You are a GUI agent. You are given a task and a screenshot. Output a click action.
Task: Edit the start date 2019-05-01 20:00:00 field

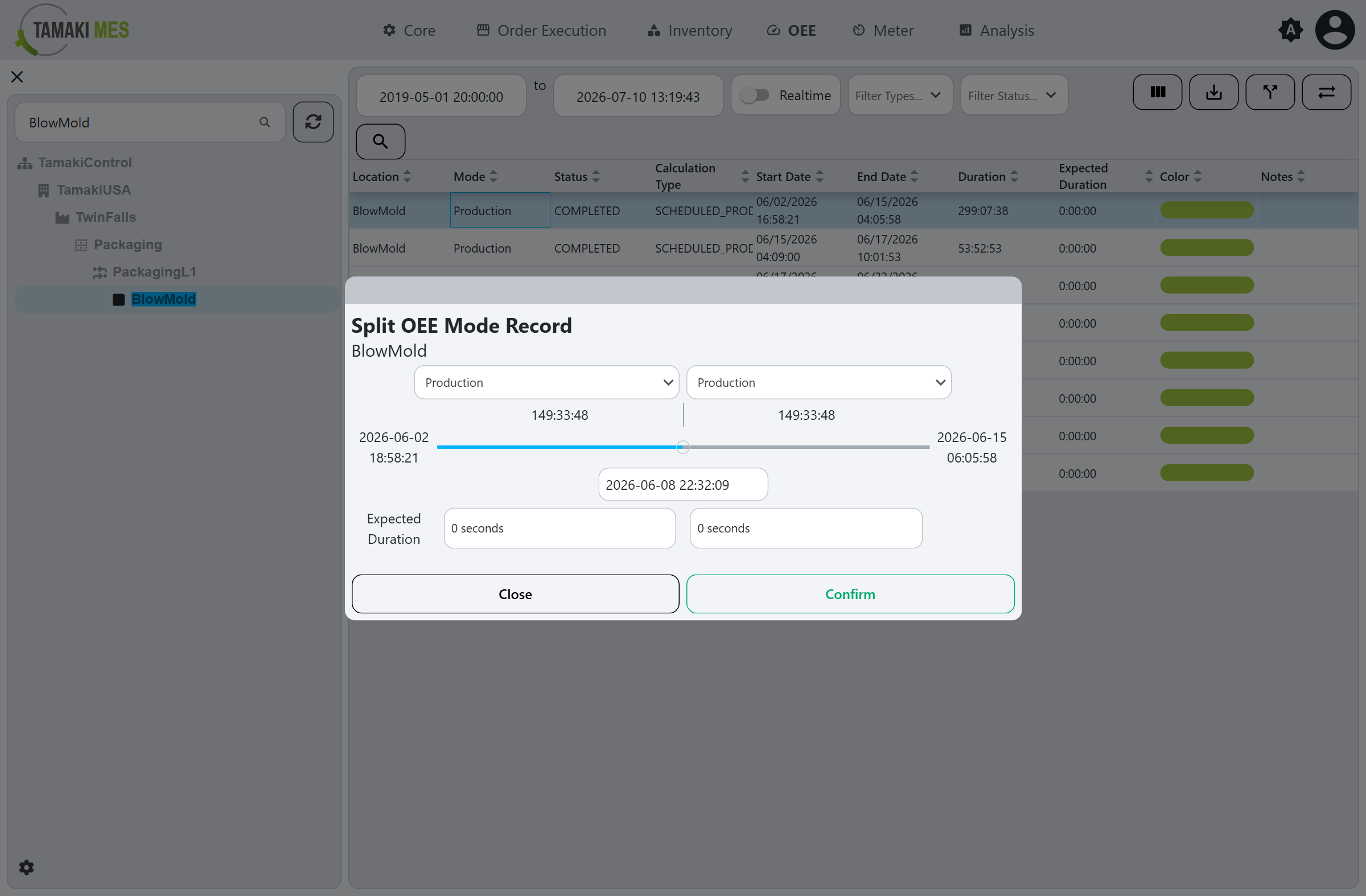[x=441, y=96]
